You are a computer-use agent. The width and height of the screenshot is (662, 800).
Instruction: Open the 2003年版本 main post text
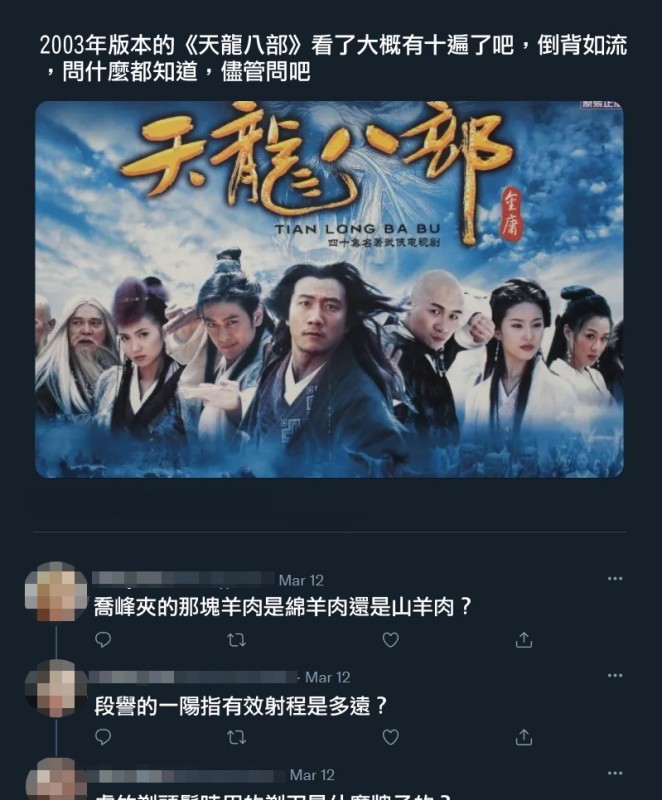333,58
